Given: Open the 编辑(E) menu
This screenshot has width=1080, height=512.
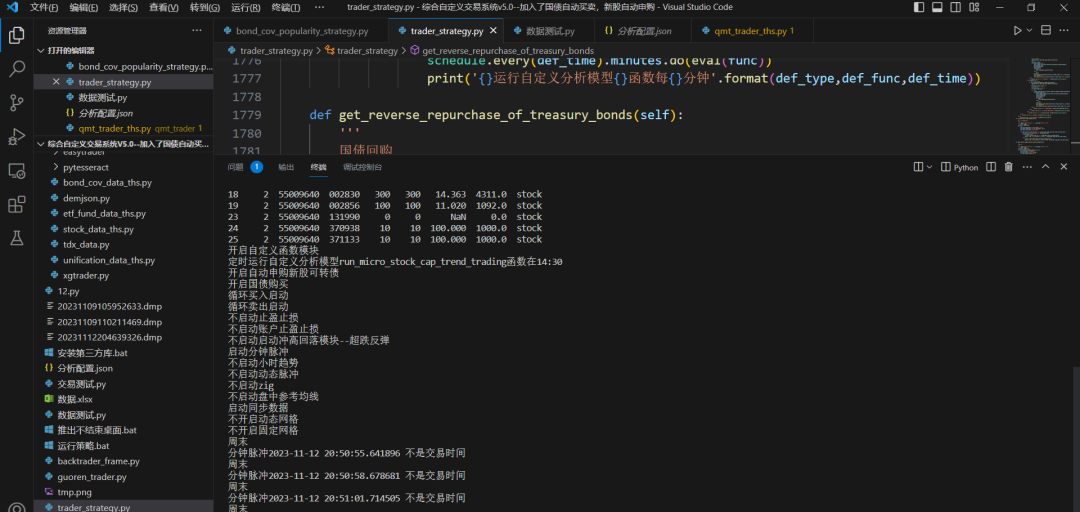Looking at the screenshot, I should pyautogui.click(x=84, y=8).
